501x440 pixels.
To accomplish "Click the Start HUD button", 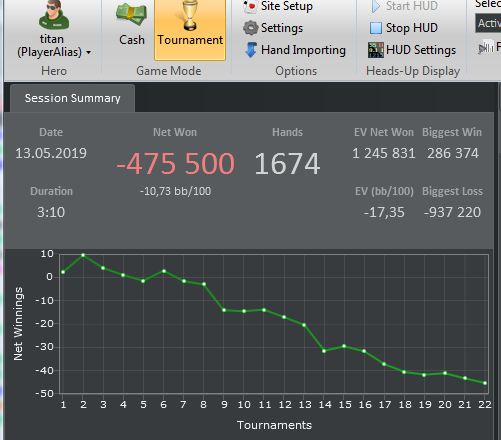I will point(404,6).
